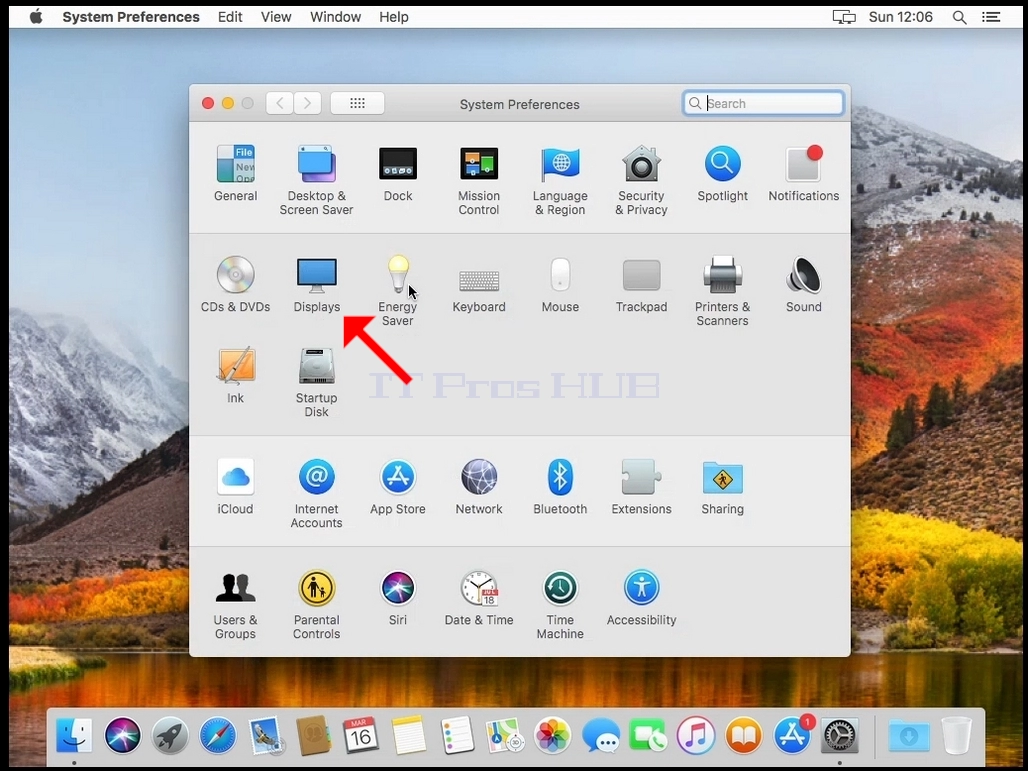Open Sharing preferences pane
Image resolution: width=1028 pixels, height=771 pixels.
[722, 486]
